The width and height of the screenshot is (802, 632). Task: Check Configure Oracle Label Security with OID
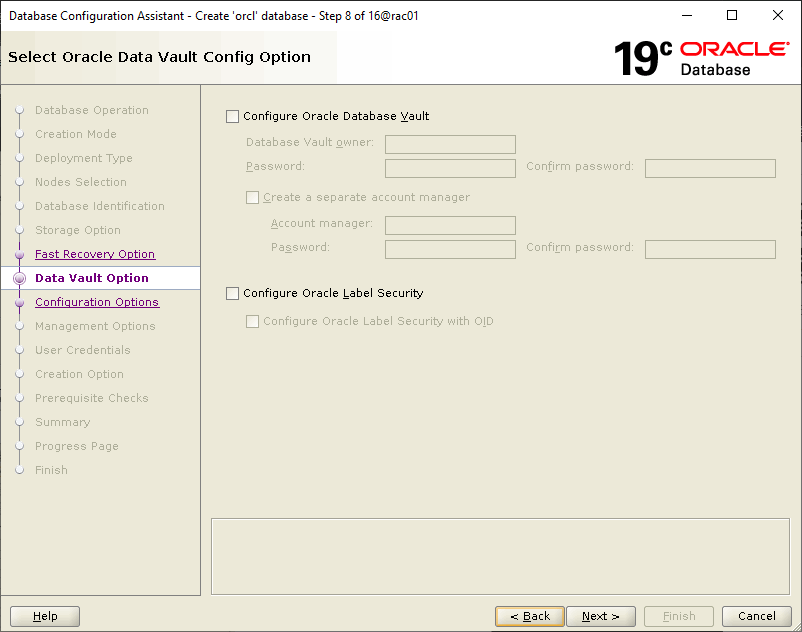pos(253,322)
